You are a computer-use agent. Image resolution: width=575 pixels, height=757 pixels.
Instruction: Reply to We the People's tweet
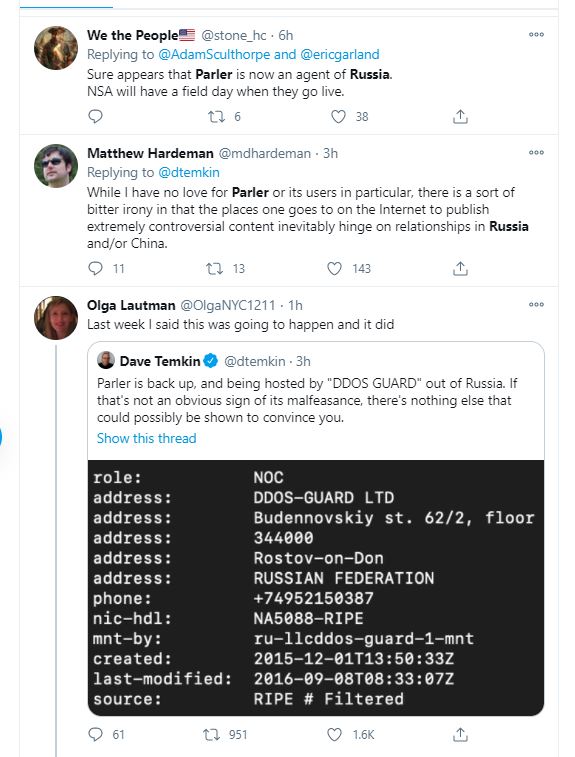pyautogui.click(x=96, y=116)
